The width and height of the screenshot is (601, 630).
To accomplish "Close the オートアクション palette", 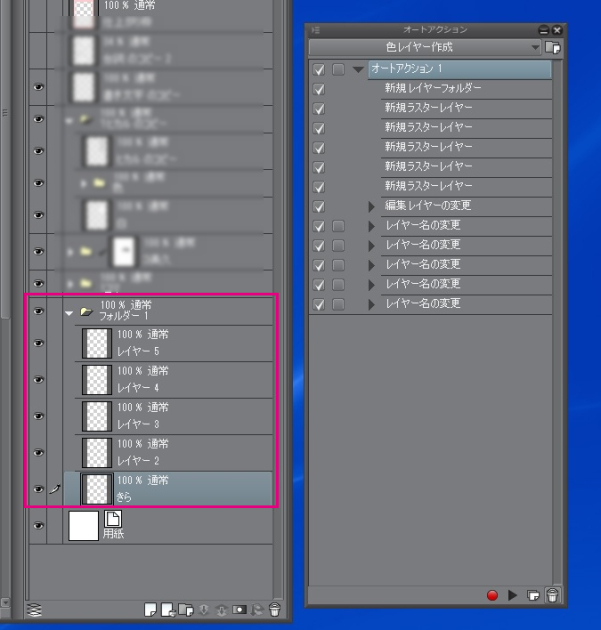I will [557, 30].
